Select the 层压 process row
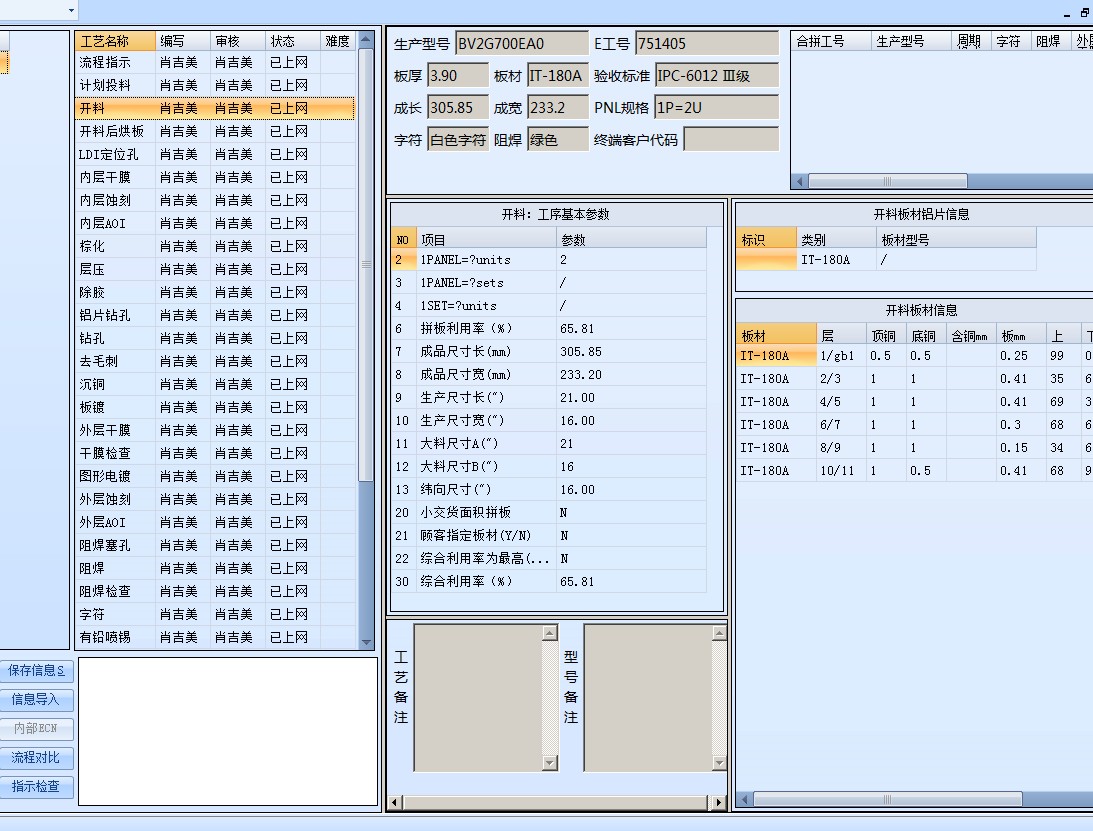 tap(215, 270)
